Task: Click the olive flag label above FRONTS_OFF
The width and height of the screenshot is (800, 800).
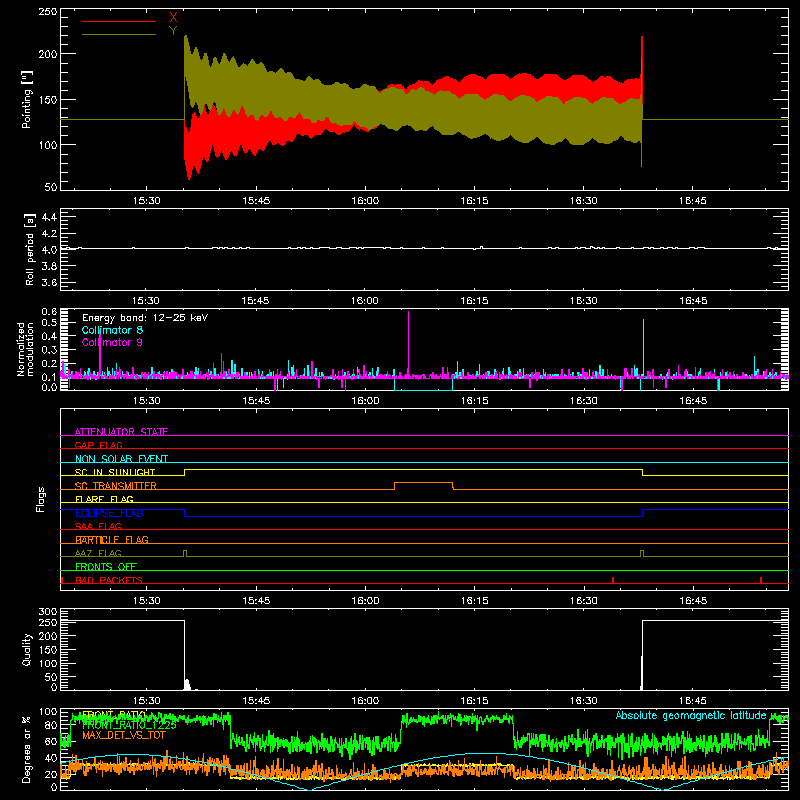Action: point(98,553)
